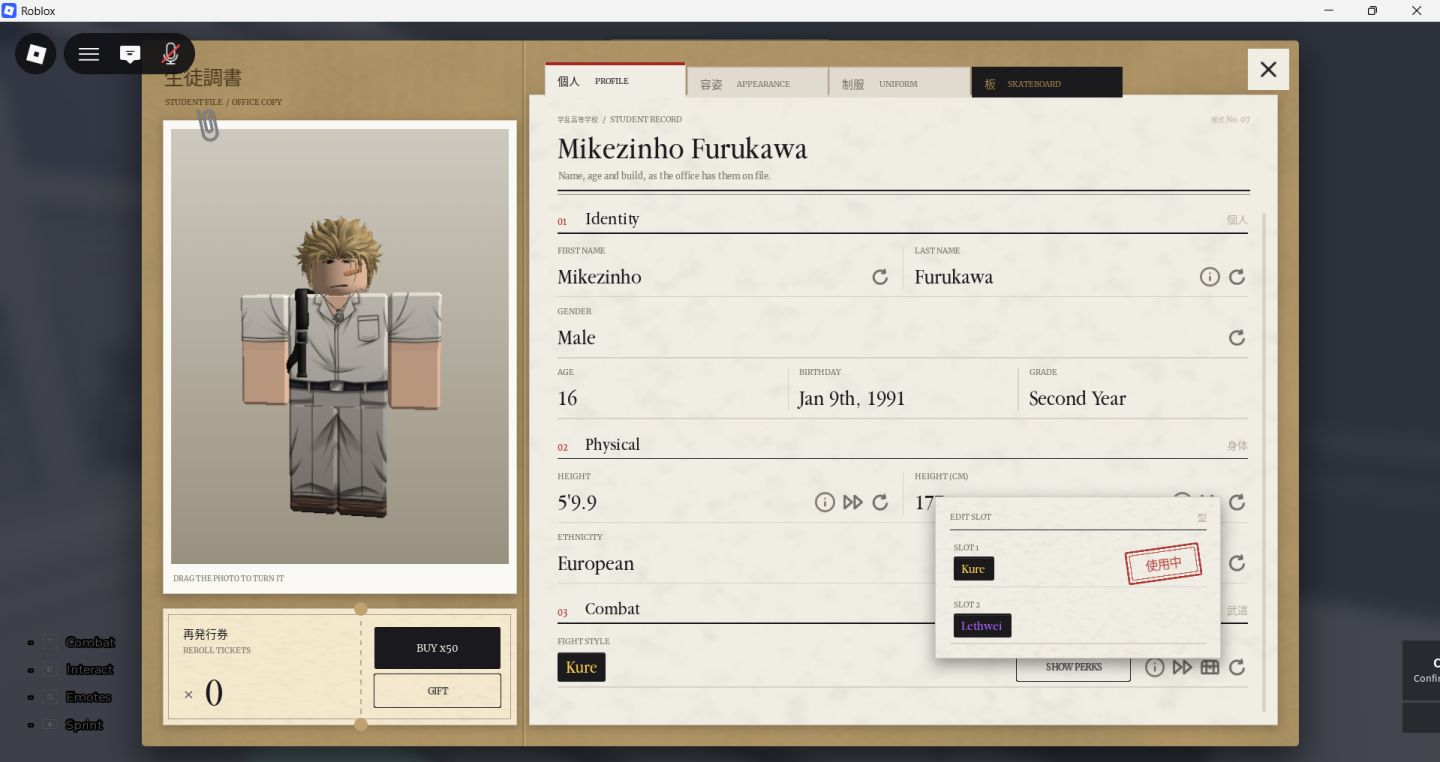The width and height of the screenshot is (1440, 762).
Task: Click the ethnicity value European
Action: [x=595, y=563]
